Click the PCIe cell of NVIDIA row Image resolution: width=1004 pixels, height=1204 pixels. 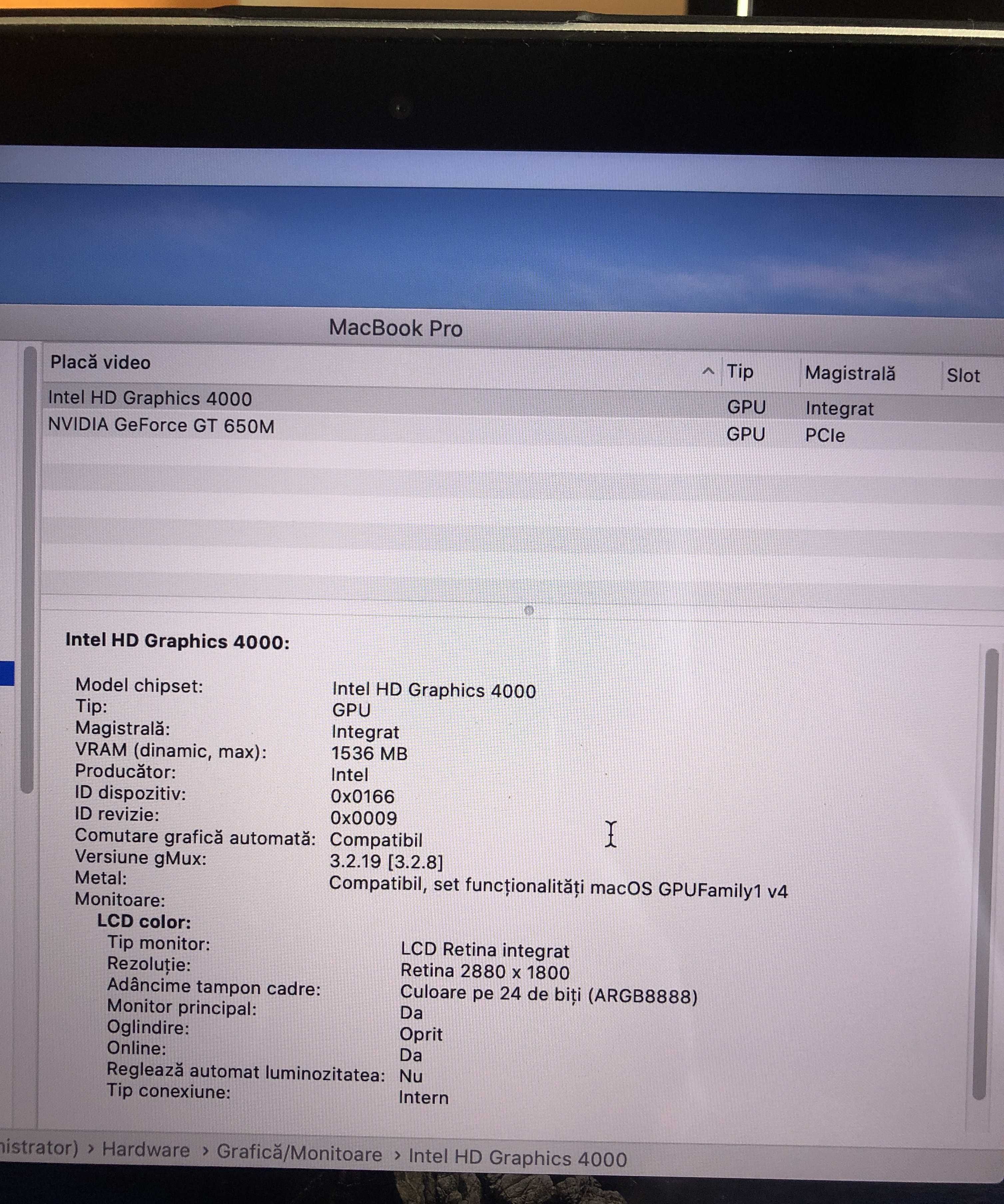825,435
